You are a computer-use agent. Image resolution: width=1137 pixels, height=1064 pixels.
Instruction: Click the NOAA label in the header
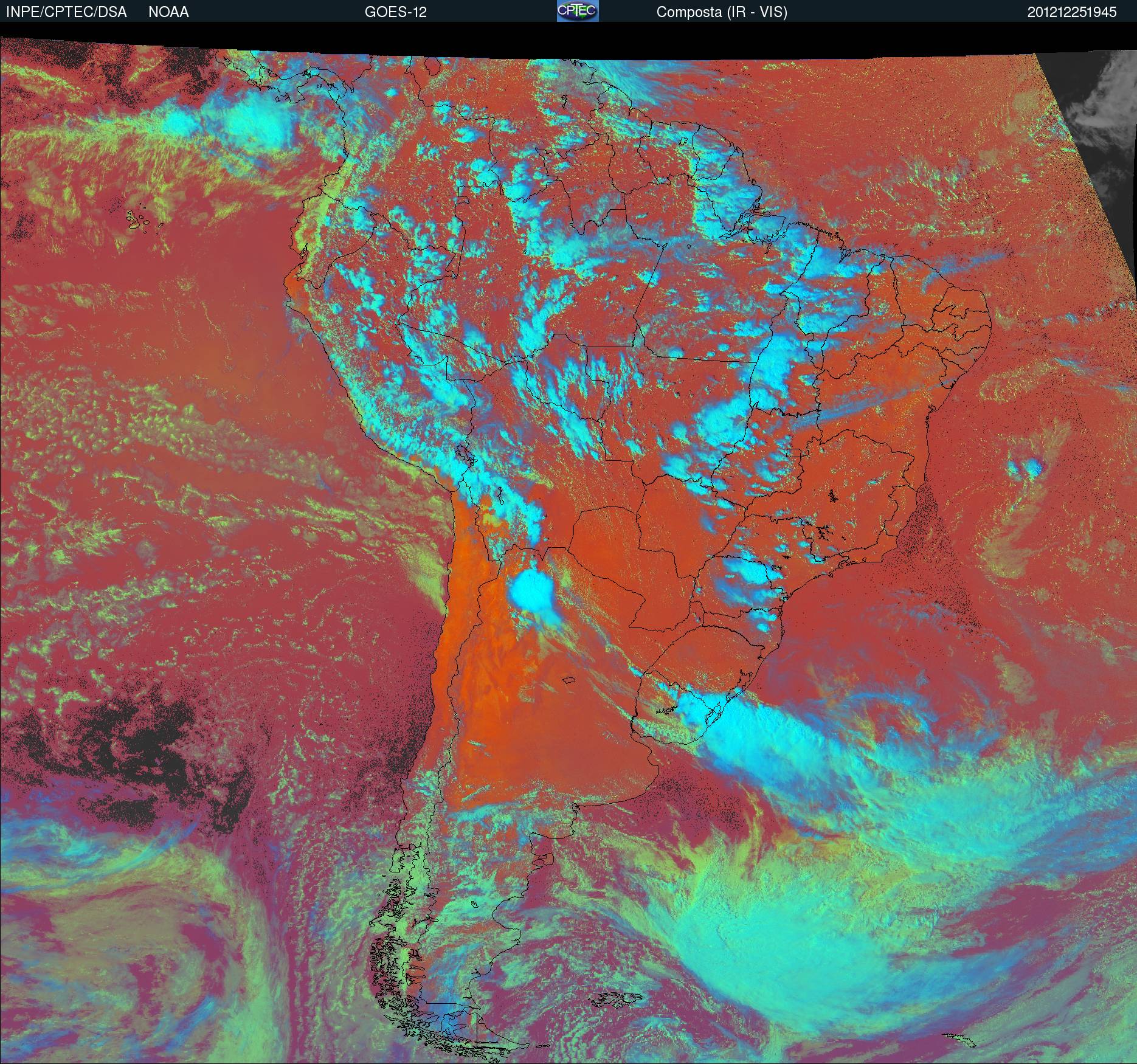click(x=168, y=12)
